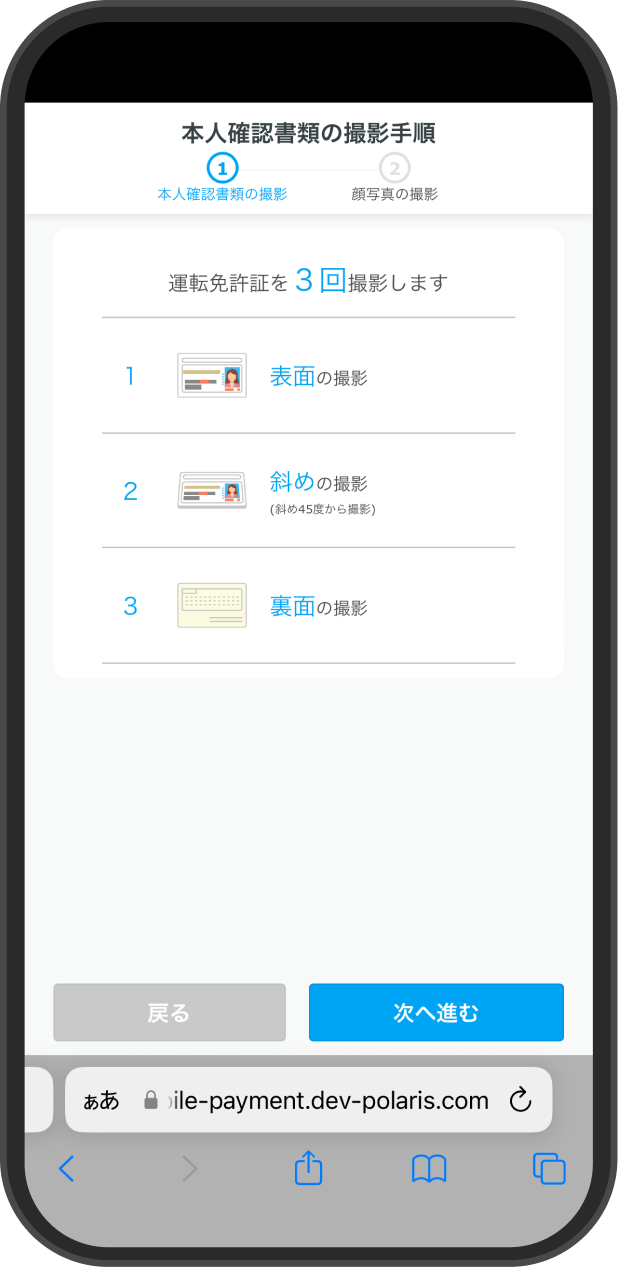Click the URL address bar field
This screenshot has width=618, height=1267.
click(x=309, y=1100)
